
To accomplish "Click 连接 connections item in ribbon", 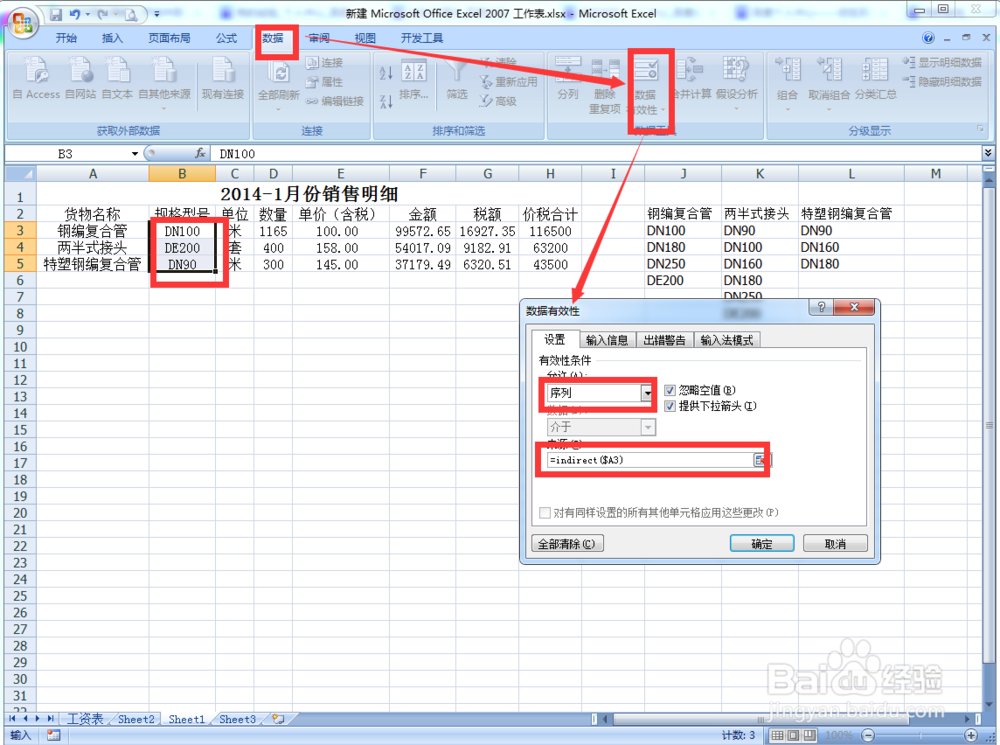I will 324,63.
